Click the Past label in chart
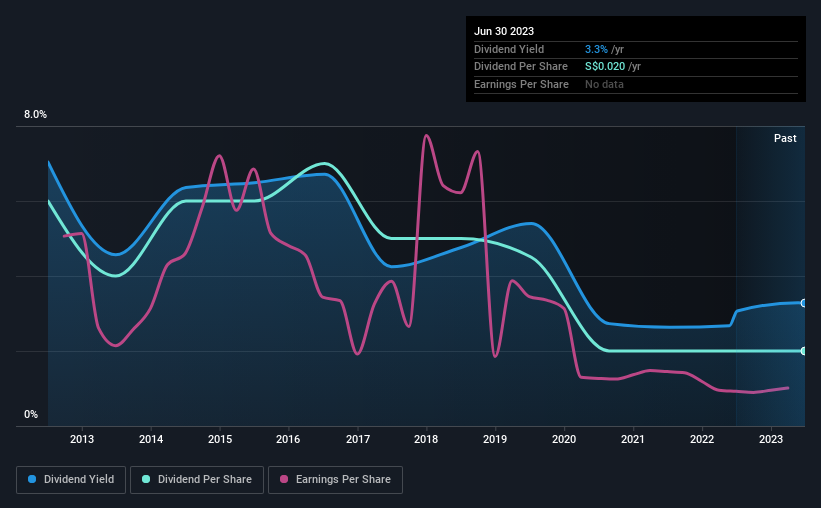The image size is (821, 508). [x=785, y=138]
